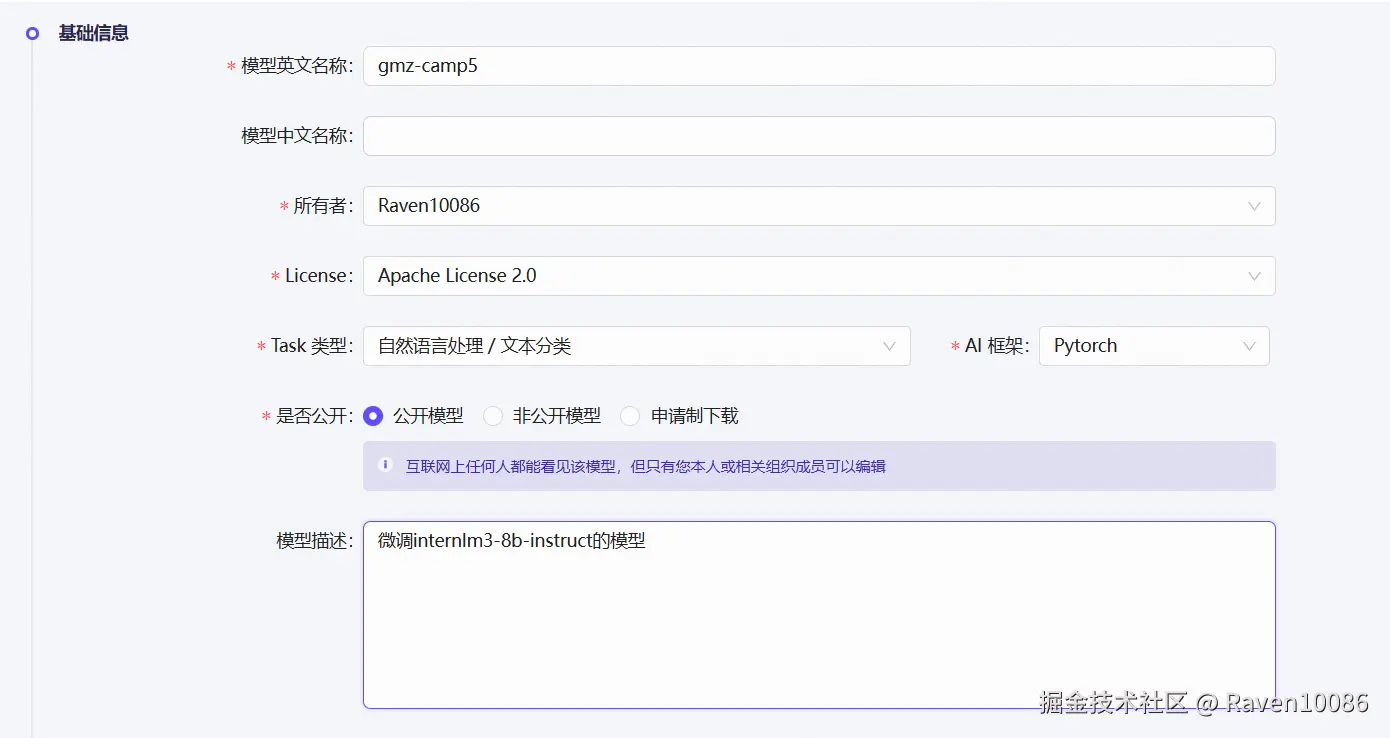The height and width of the screenshot is (738, 1390).
Task: Focus the empty 模型中文名称 input field
Action: point(819,136)
